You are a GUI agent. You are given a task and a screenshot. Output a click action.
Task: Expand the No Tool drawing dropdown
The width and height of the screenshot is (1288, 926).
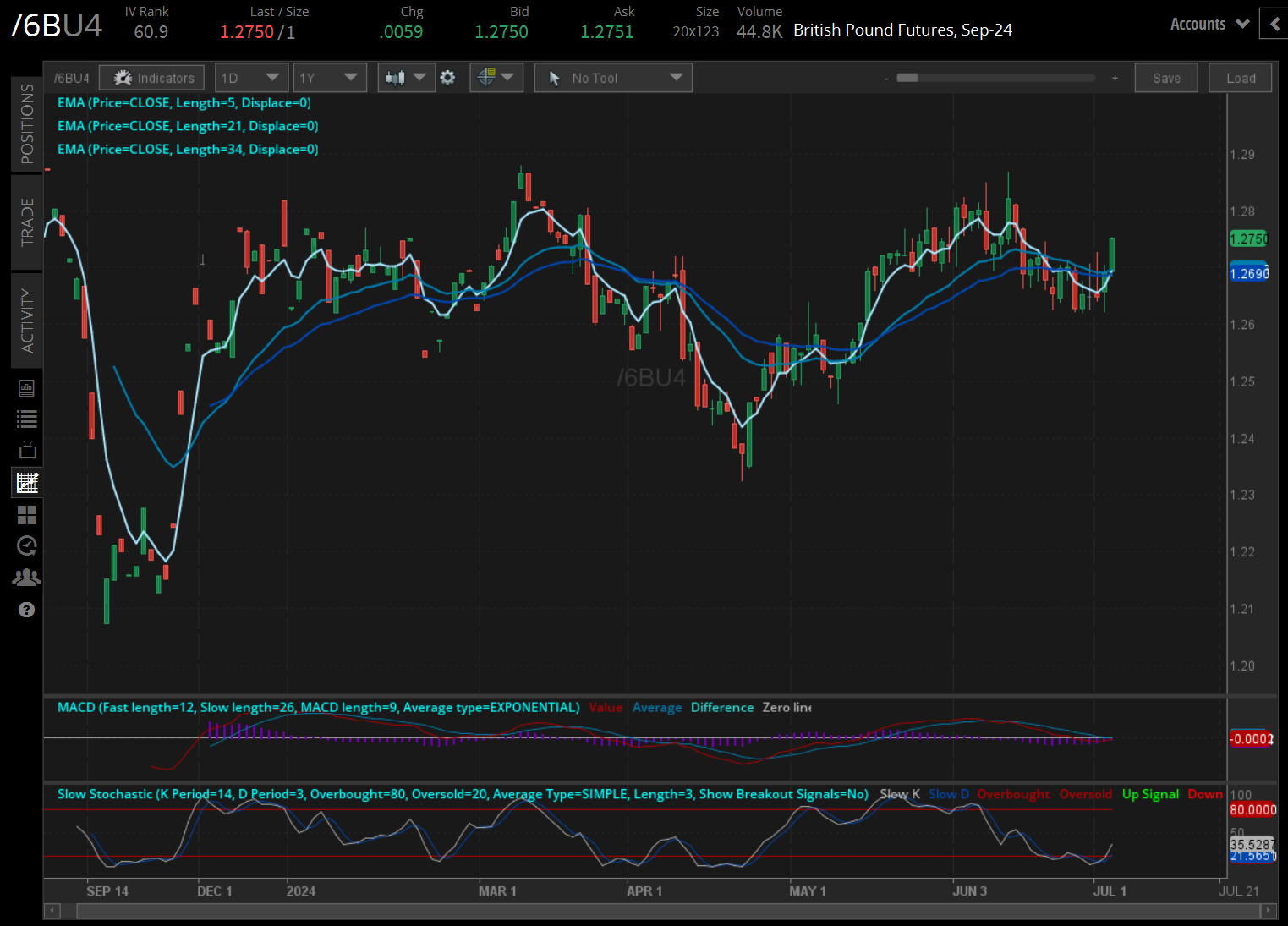point(613,78)
